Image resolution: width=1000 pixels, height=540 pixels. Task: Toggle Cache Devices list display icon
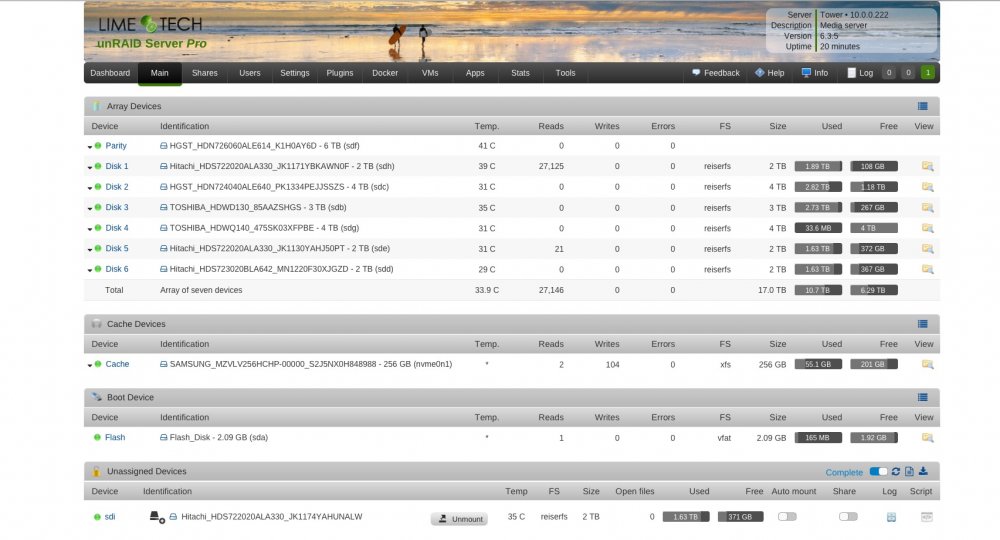pos(922,324)
